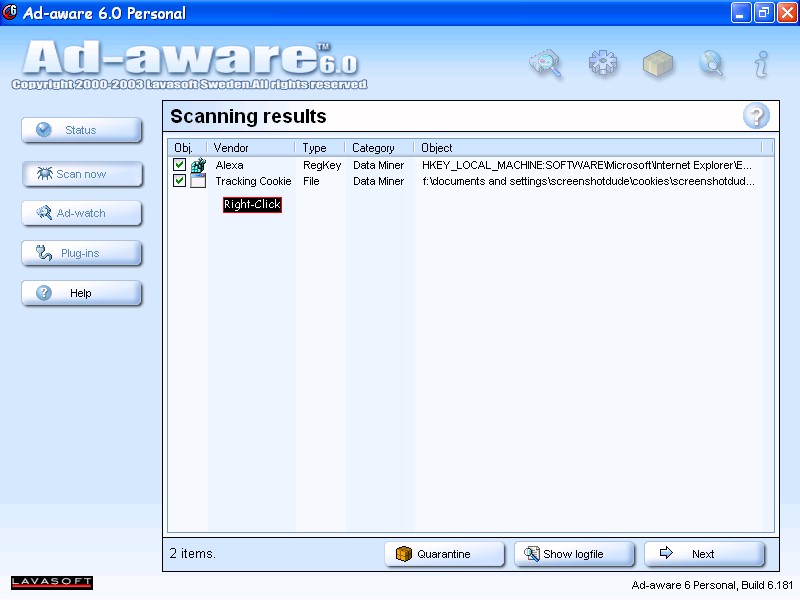Click the round question mark help icon
This screenshot has height=600, width=800.
click(756, 116)
